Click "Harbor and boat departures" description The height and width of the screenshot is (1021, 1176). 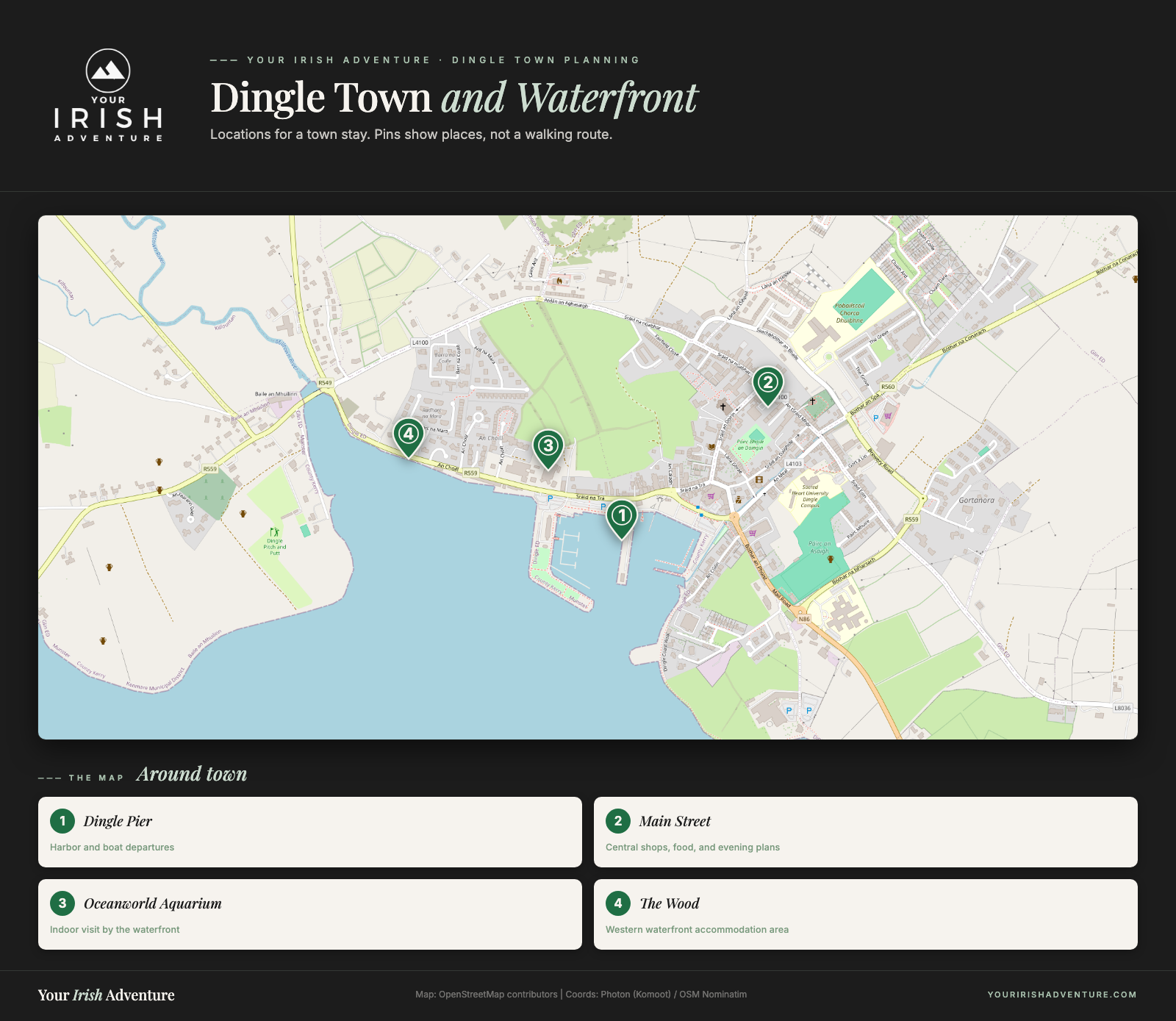pyautogui.click(x=112, y=848)
